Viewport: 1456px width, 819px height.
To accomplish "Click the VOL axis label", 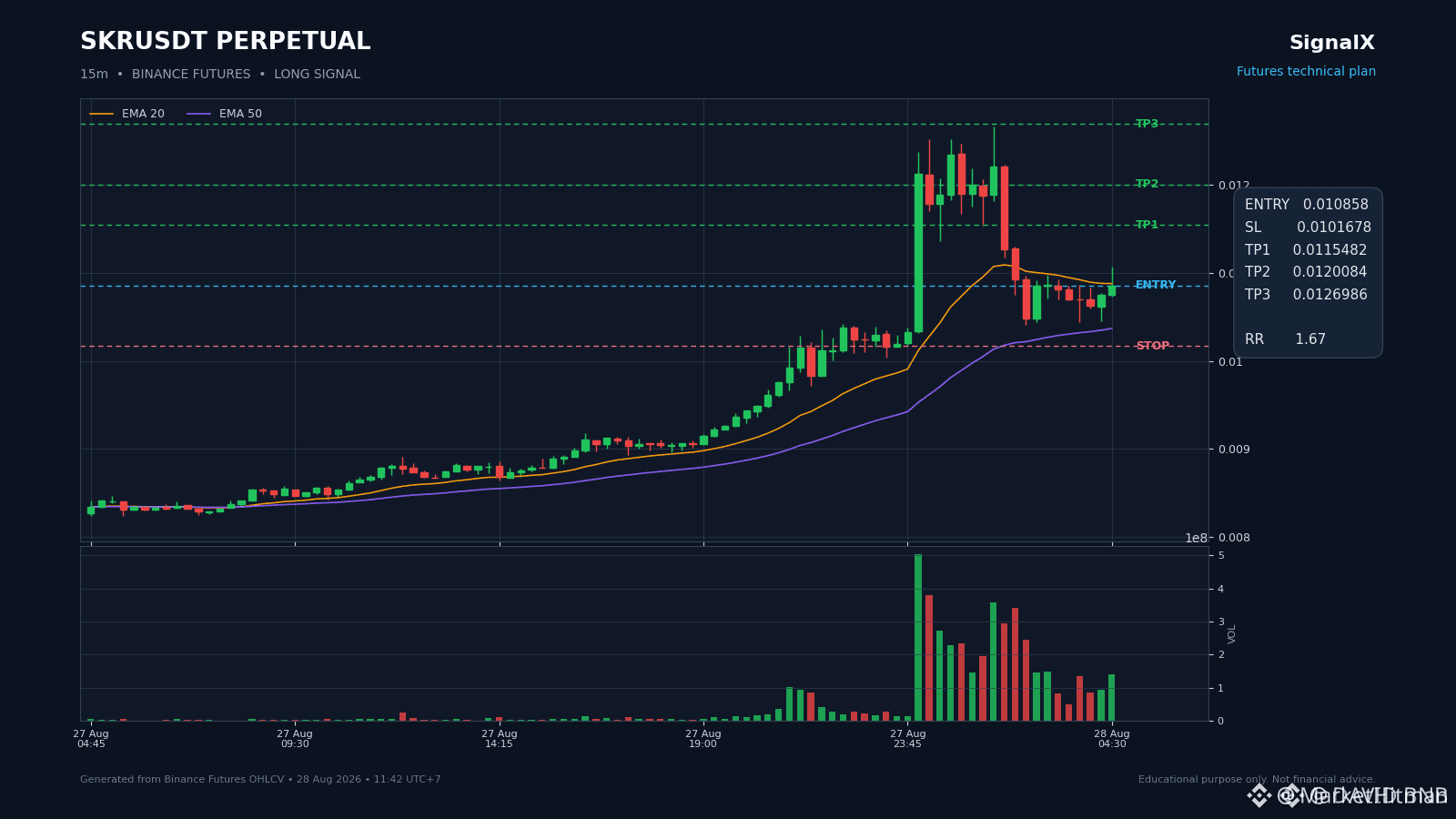I will pos(1232,634).
